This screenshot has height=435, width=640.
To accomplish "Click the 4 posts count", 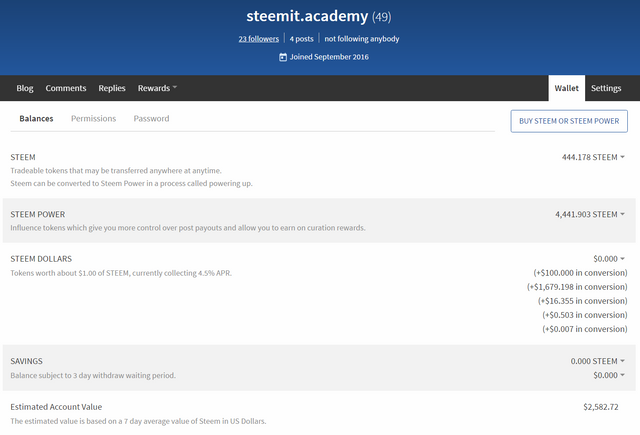I will click(x=302, y=39).
